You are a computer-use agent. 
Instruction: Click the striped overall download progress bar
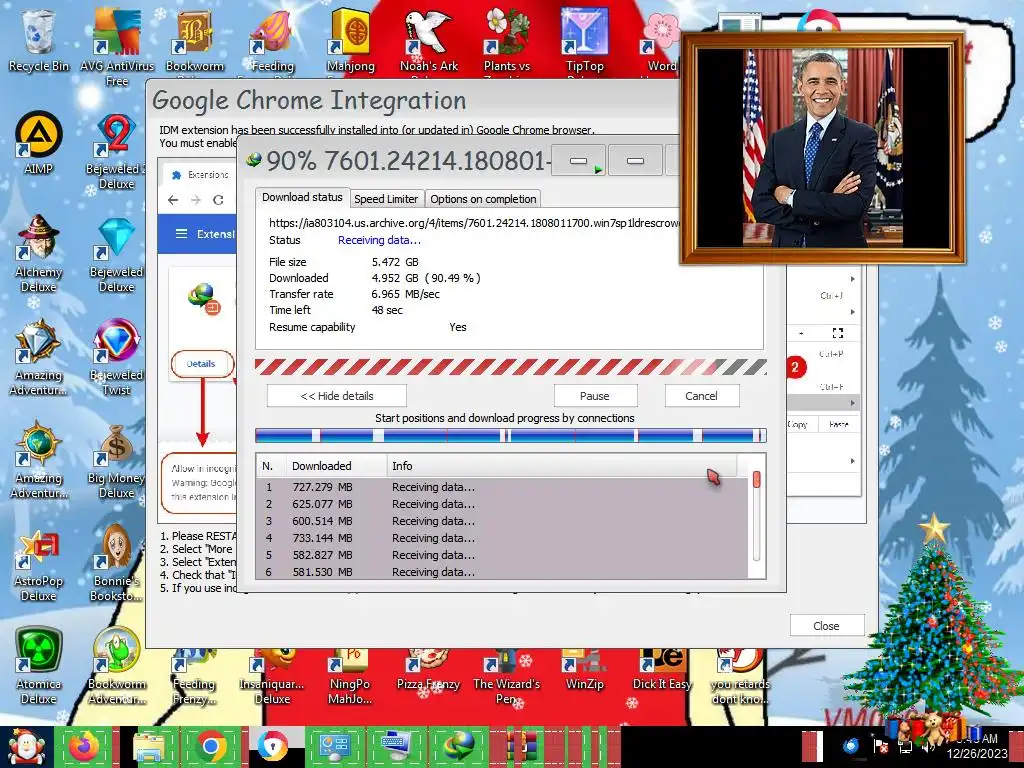tap(511, 366)
